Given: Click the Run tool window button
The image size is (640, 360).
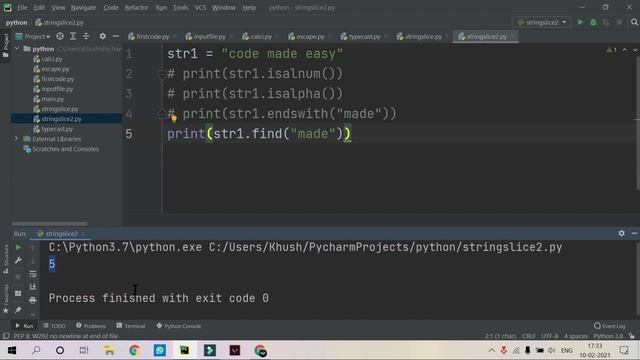Looking at the screenshot, I should (24, 326).
